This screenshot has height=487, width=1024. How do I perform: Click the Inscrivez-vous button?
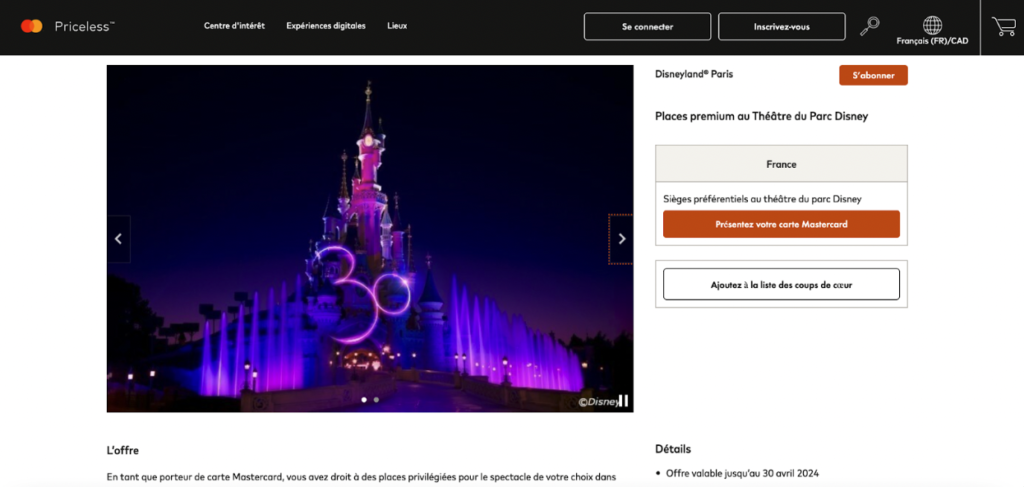click(x=782, y=27)
